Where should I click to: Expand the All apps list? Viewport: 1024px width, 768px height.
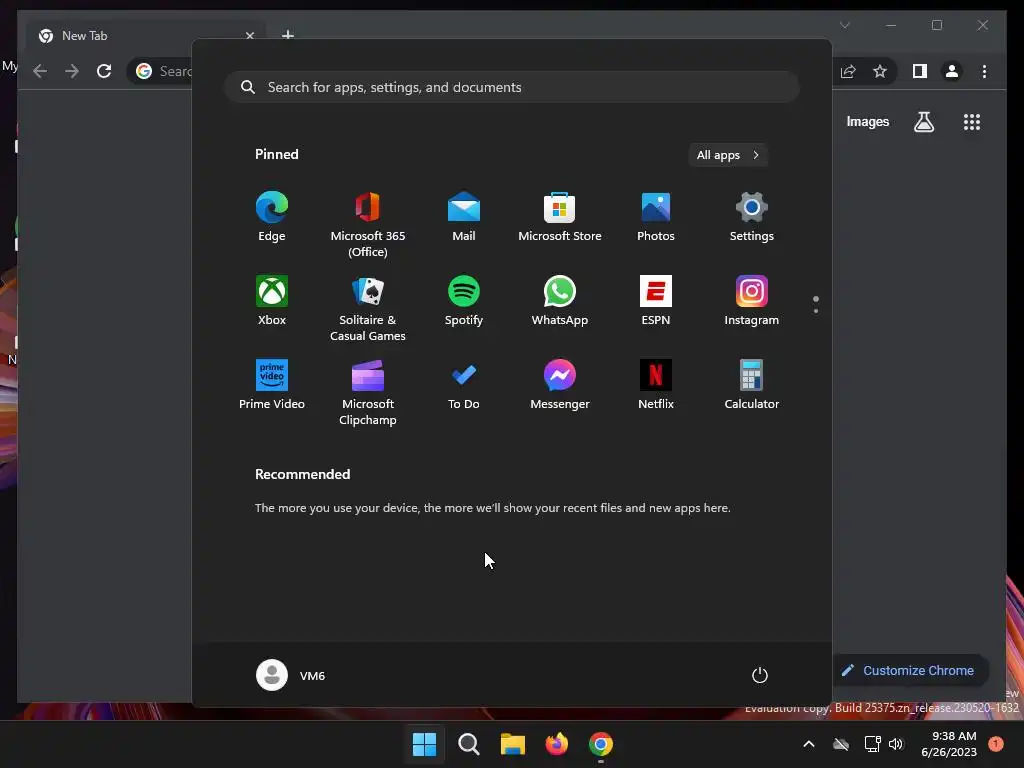click(728, 155)
